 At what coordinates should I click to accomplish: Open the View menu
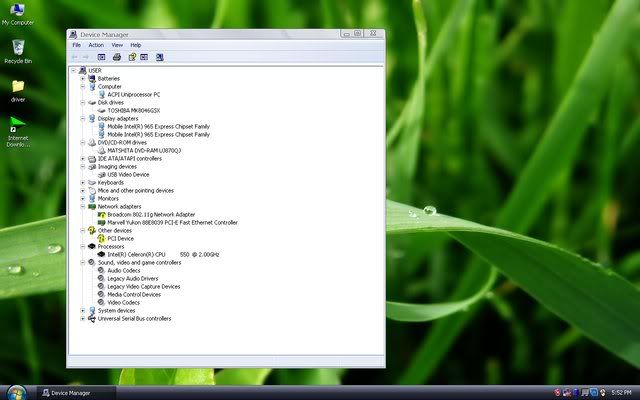point(117,45)
